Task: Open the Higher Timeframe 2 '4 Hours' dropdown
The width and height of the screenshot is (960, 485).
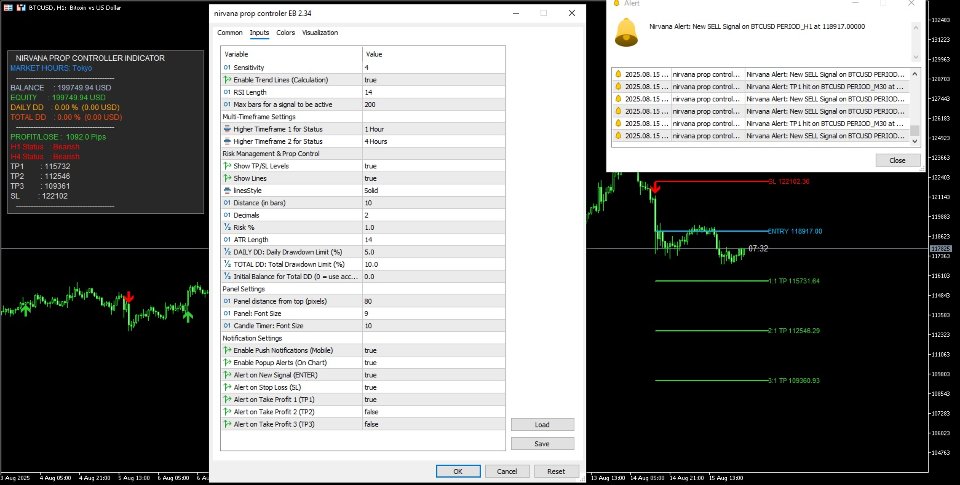Action: pyautogui.click(x=434, y=141)
